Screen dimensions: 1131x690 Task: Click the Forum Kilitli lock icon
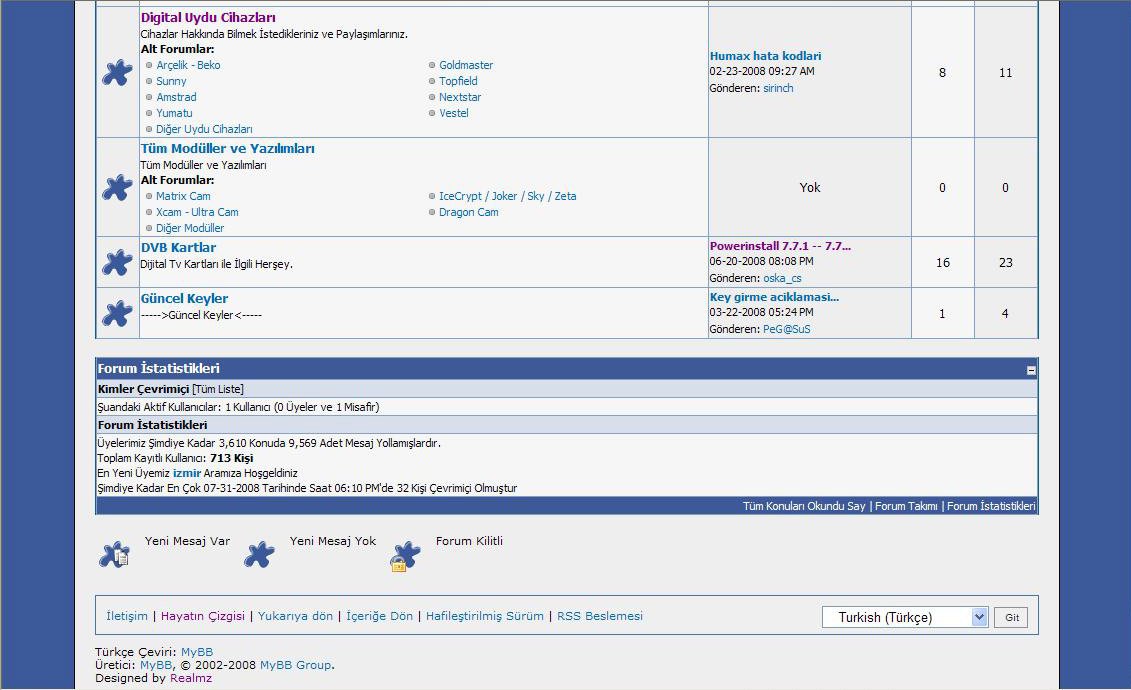point(405,555)
